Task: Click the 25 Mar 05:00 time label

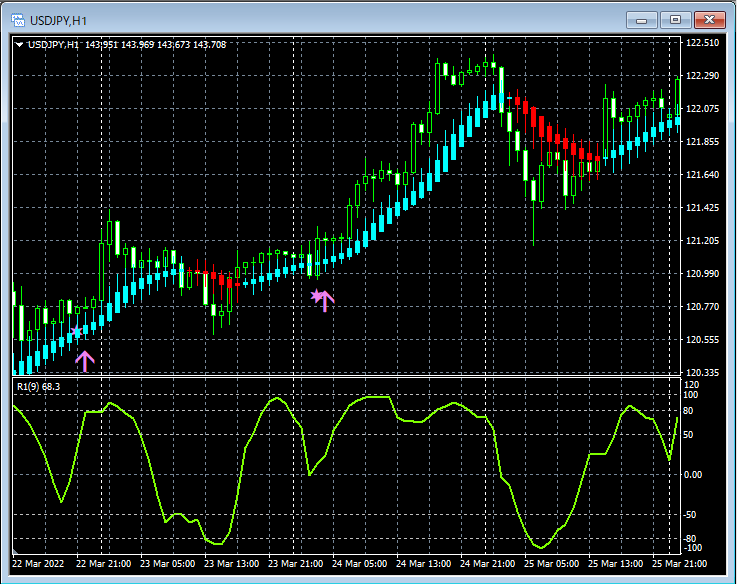Action: tap(552, 563)
